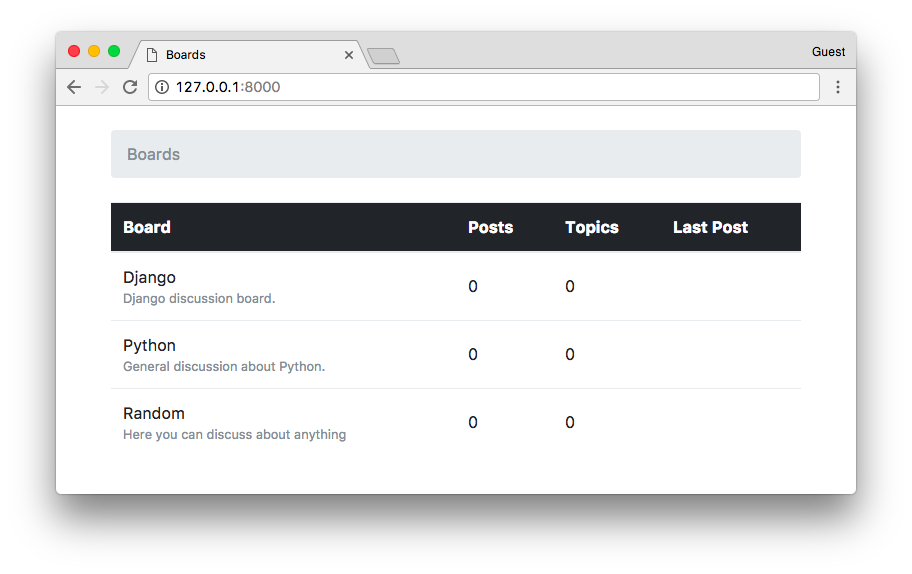The width and height of the screenshot is (912, 574).
Task: Click the Last Post column header
Action: pyautogui.click(x=710, y=227)
